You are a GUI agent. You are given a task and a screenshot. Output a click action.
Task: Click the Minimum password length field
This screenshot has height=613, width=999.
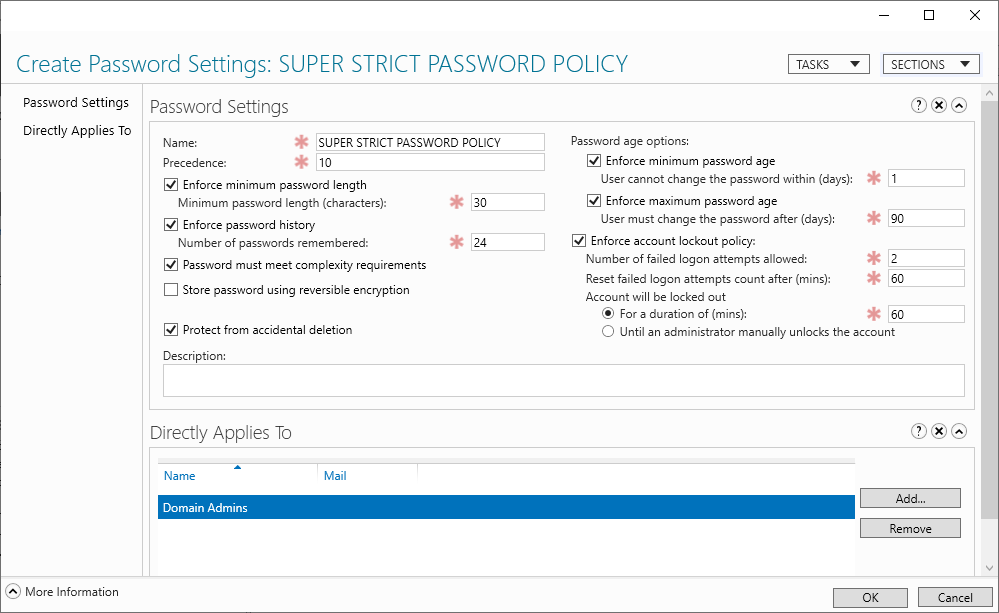[508, 202]
